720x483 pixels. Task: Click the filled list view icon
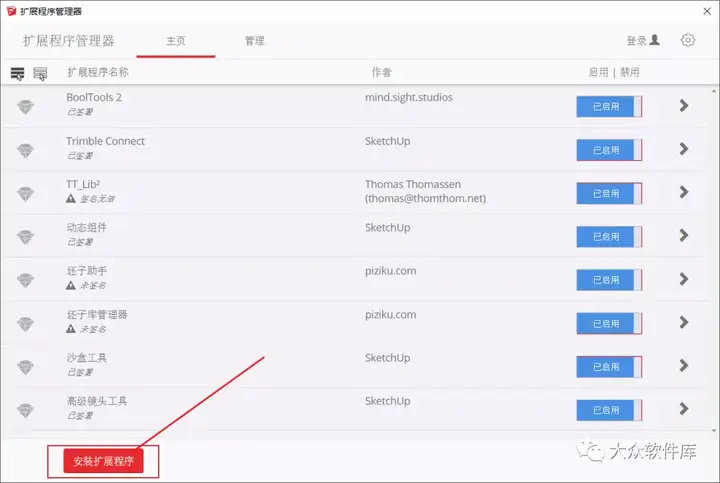[17, 73]
